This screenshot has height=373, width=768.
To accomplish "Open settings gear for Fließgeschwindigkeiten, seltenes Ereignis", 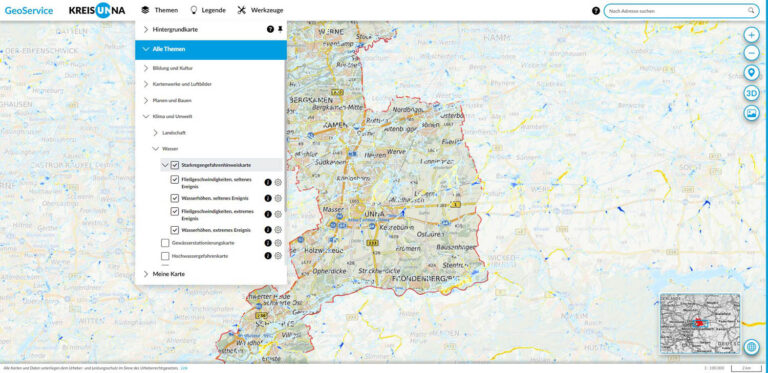I will (x=278, y=183).
